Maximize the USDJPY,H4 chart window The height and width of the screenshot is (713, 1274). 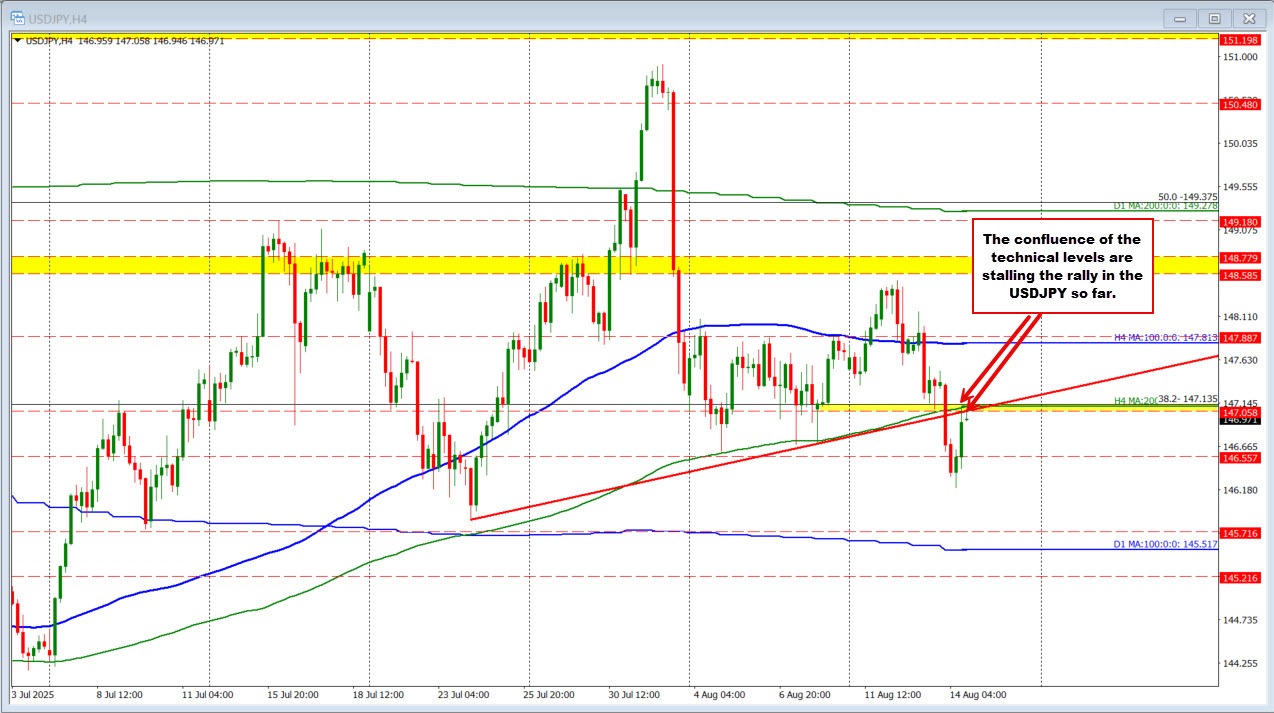(x=1214, y=18)
